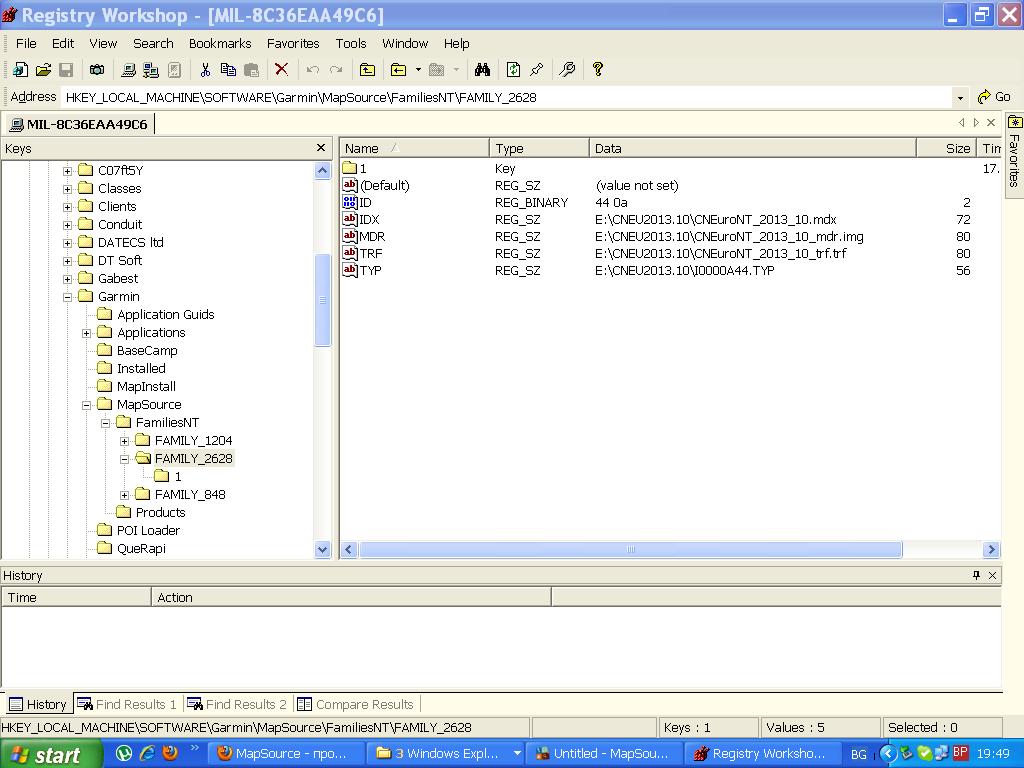Click the wrench options icon in toolbar

pyautogui.click(x=567, y=69)
